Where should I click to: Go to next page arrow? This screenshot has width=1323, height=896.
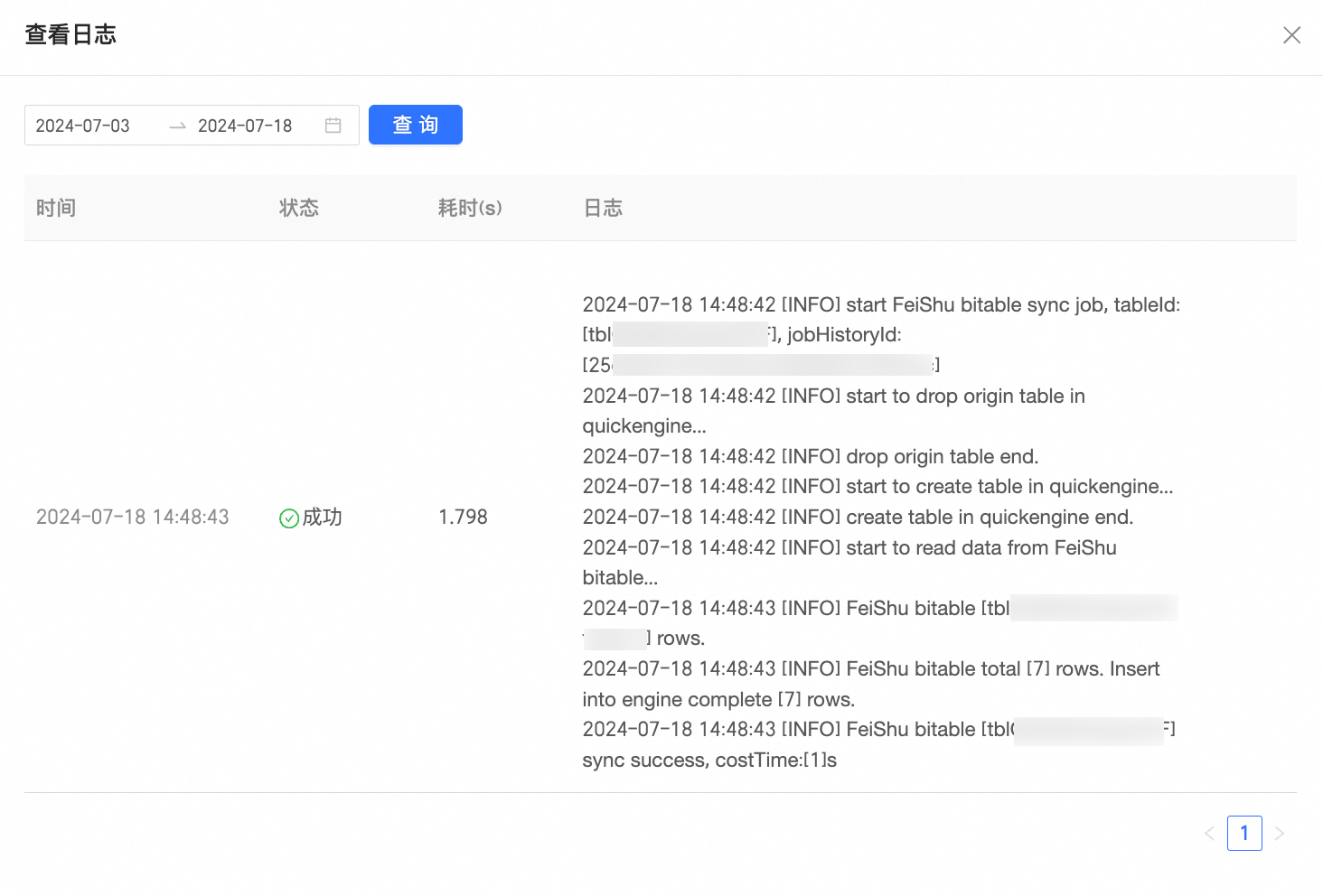[1280, 834]
